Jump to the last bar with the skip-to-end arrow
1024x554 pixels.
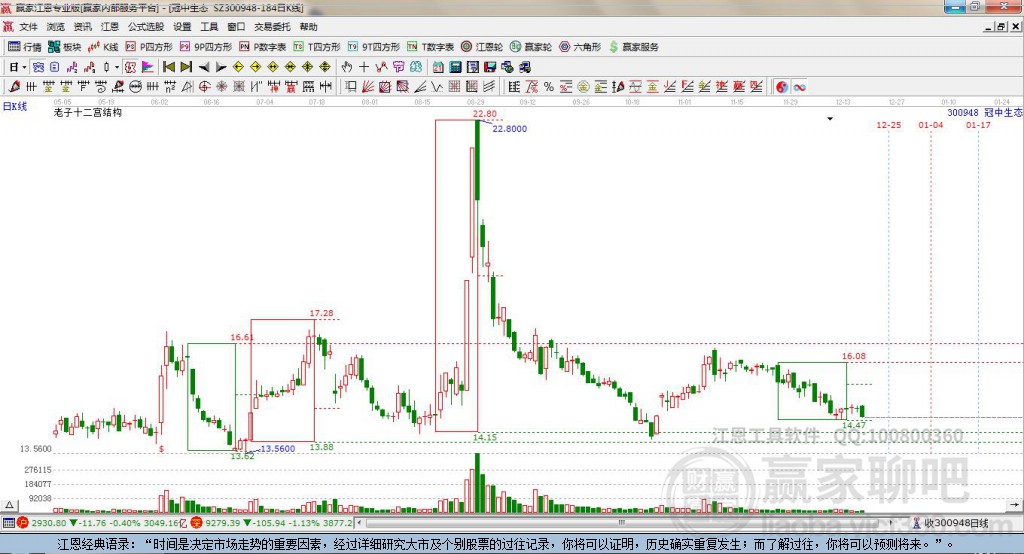[x=186, y=67]
